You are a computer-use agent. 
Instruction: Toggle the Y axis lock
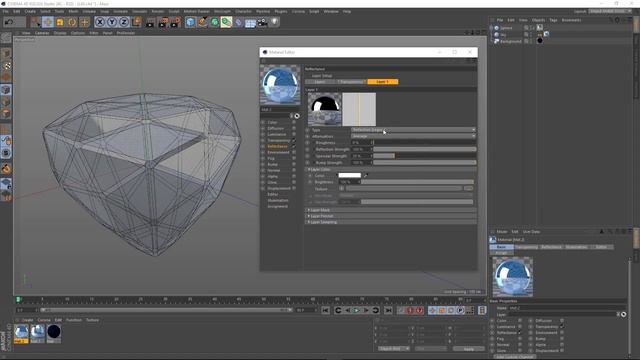click(x=112, y=22)
